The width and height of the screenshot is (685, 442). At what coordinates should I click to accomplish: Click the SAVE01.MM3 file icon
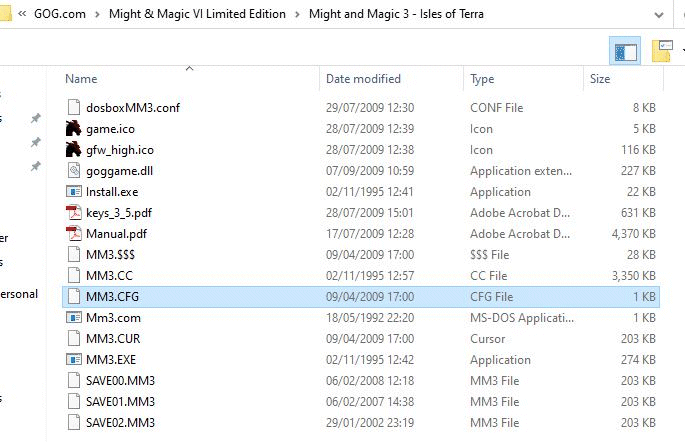point(74,401)
